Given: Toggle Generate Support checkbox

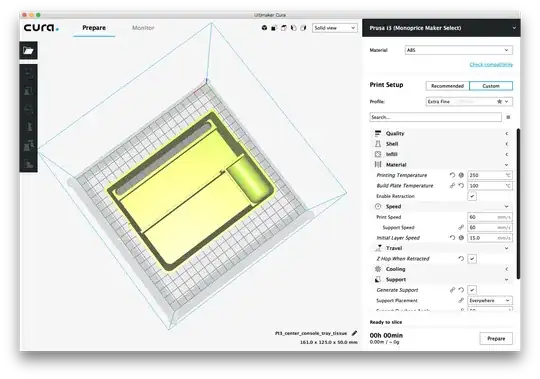Looking at the screenshot, I should point(472,290).
